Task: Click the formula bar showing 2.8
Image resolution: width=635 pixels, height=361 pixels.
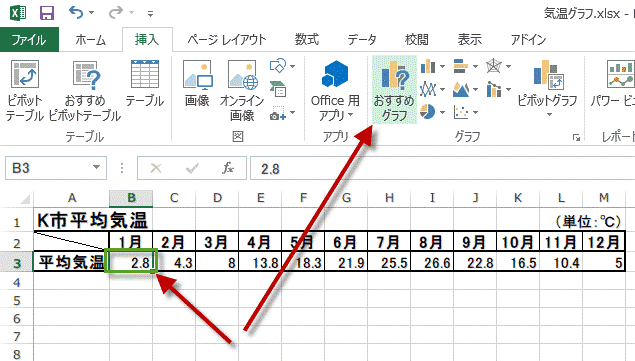Action: point(442,168)
